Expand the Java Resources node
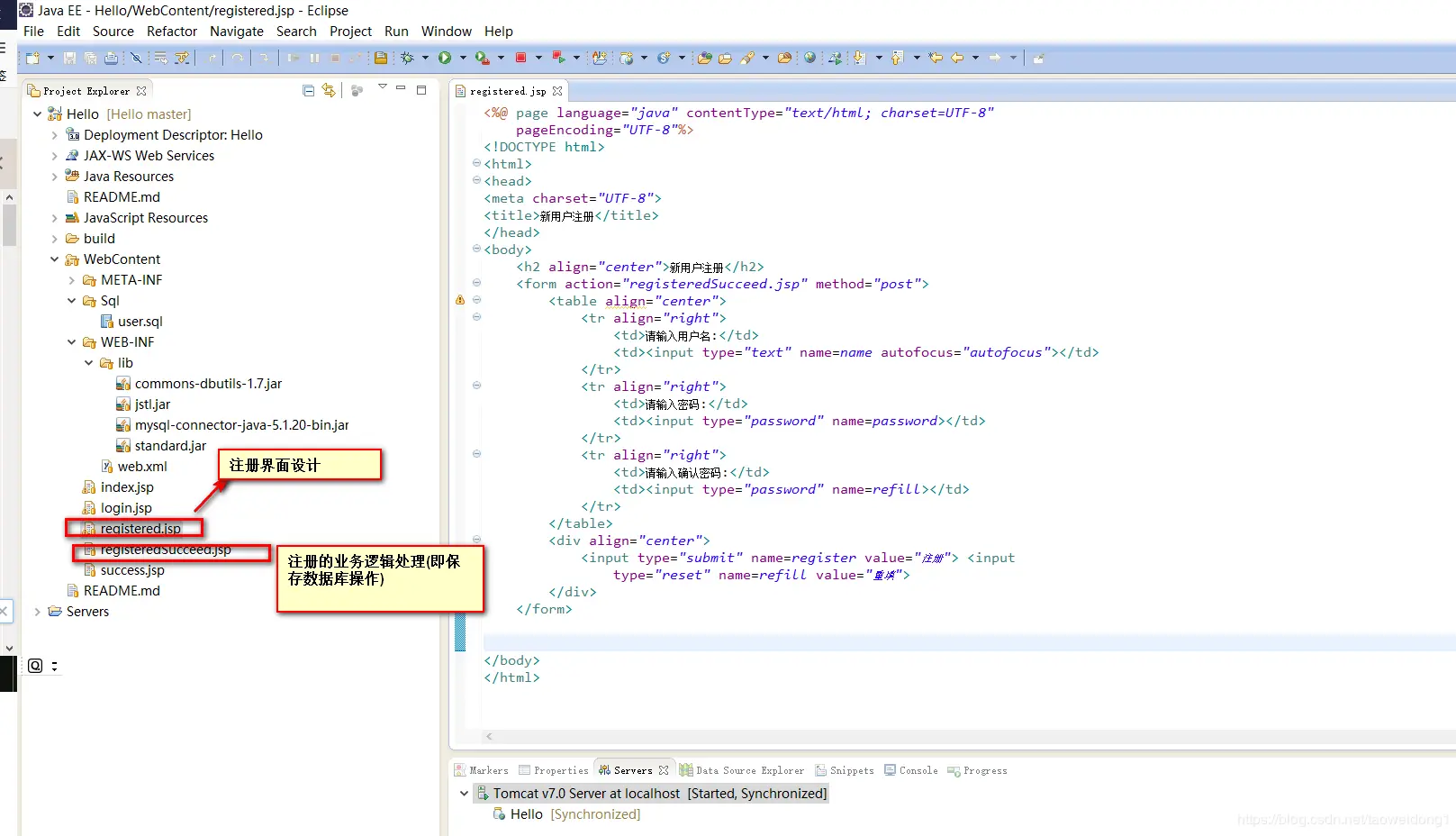Image resolution: width=1456 pixels, height=836 pixels. (x=54, y=177)
